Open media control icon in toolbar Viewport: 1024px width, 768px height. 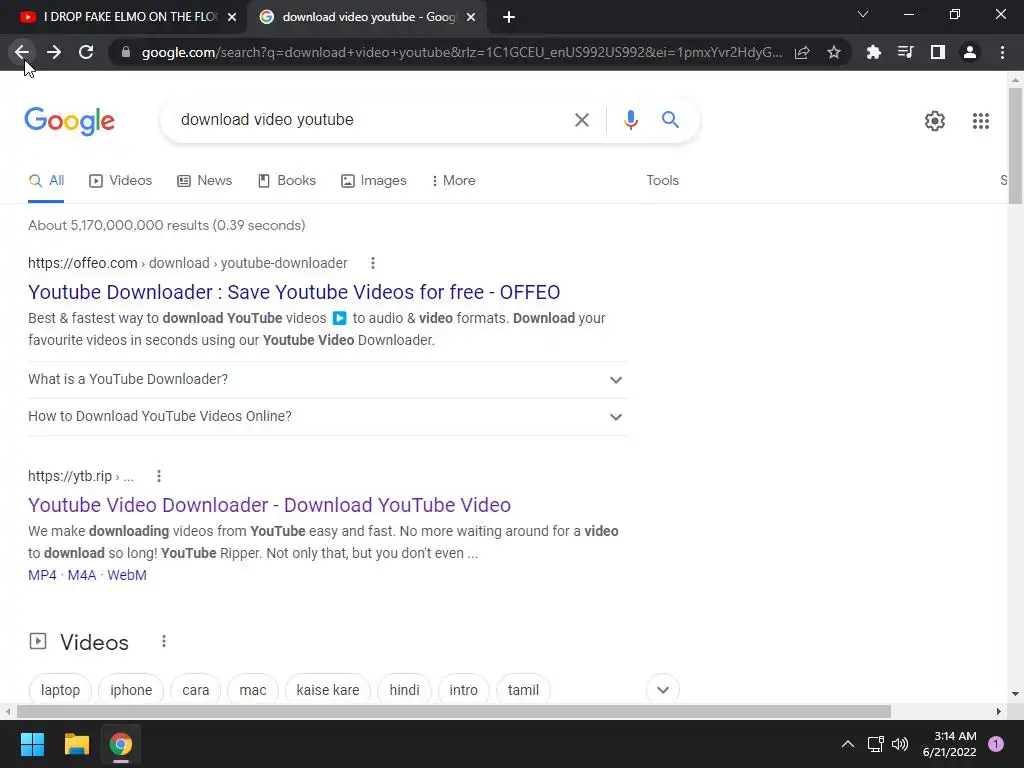click(905, 52)
